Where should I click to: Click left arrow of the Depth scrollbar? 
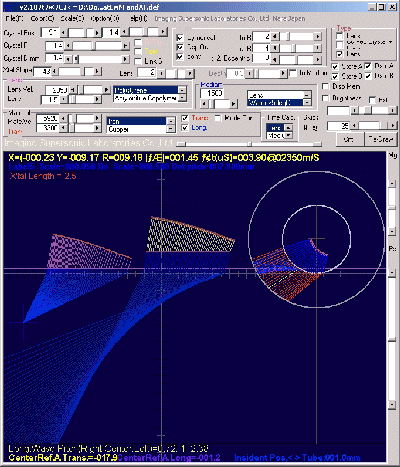250,73
